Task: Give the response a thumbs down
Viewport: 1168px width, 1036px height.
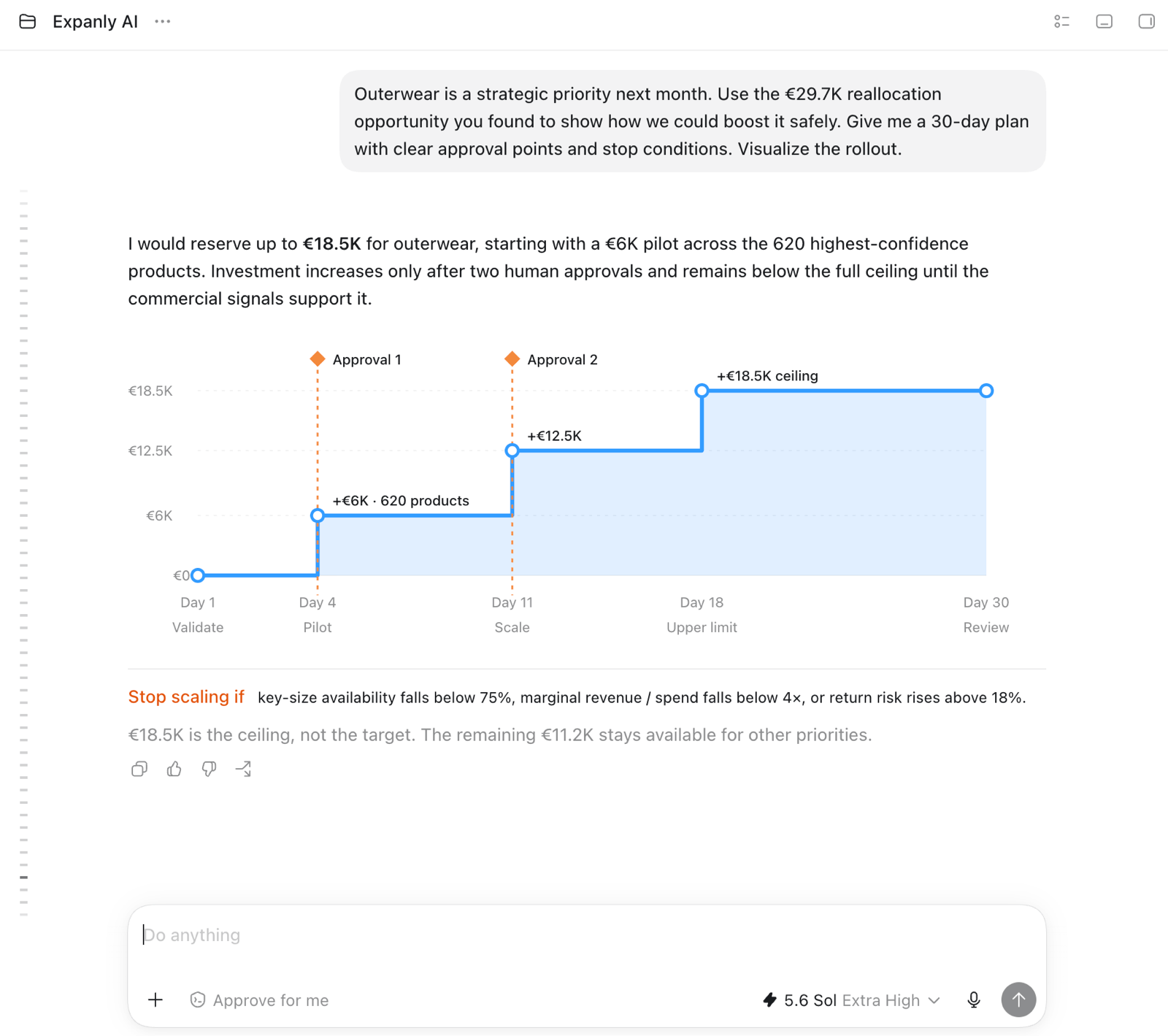Action: click(x=209, y=769)
